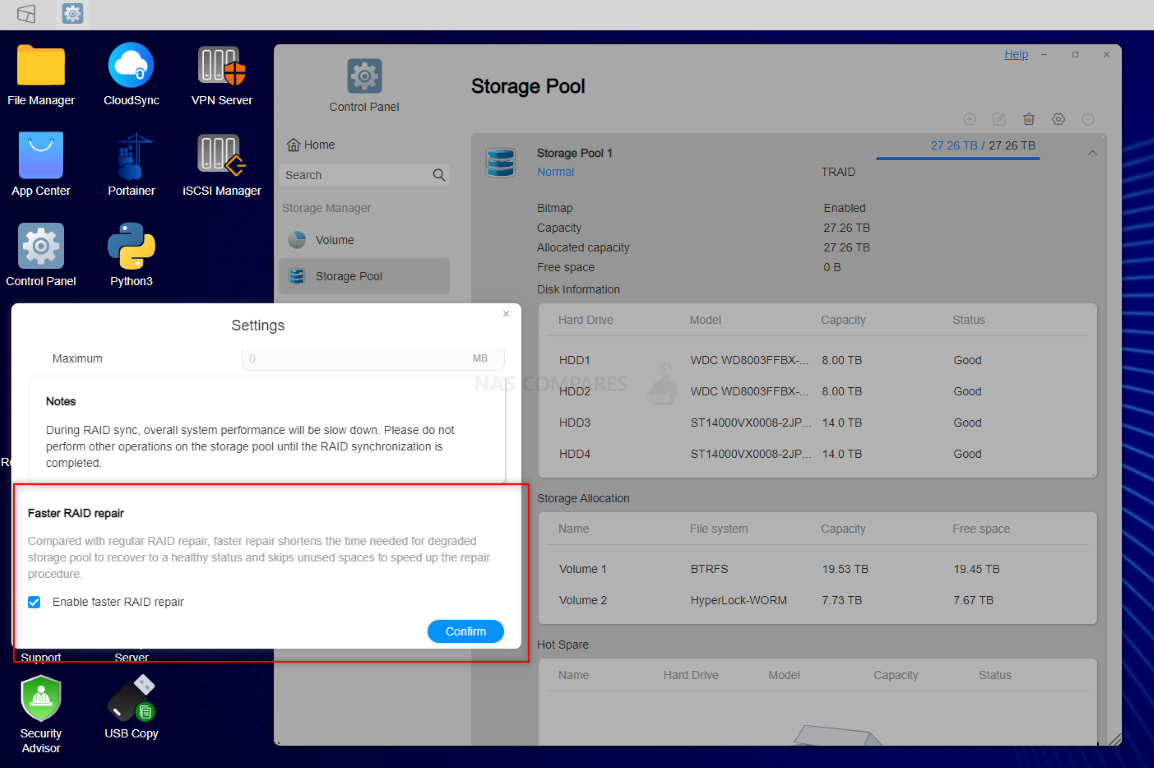The height and width of the screenshot is (768, 1154).
Task: Select Volume in Storage Manager sidebar
Action: click(x=364, y=240)
